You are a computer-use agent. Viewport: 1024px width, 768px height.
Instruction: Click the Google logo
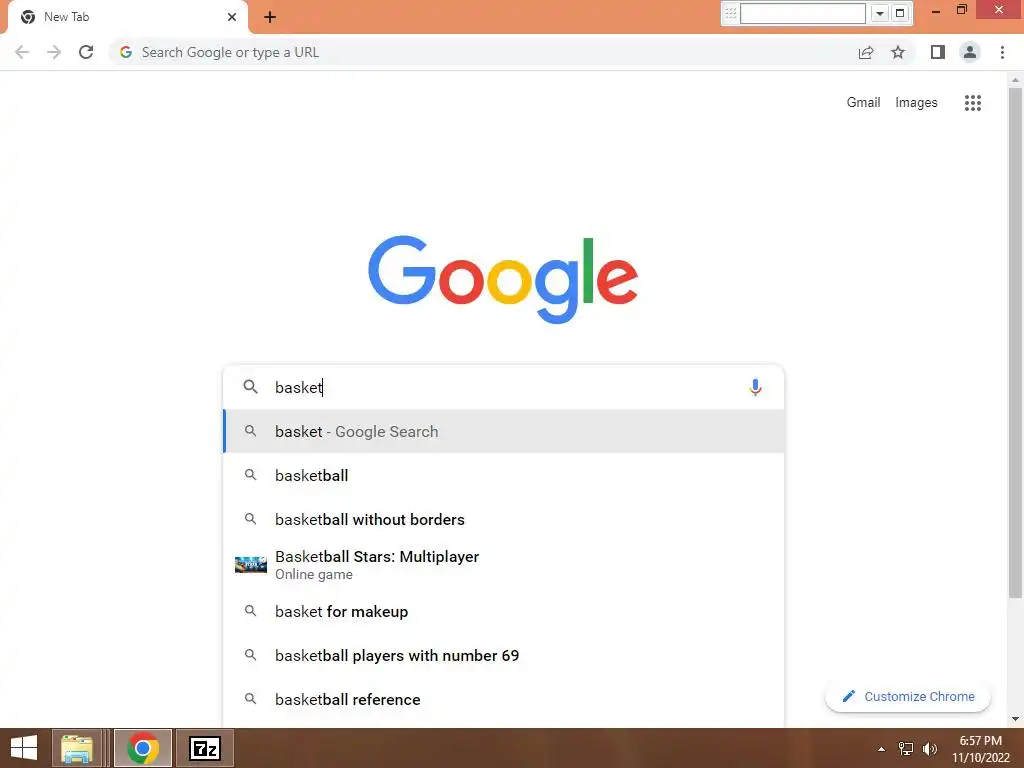(503, 279)
